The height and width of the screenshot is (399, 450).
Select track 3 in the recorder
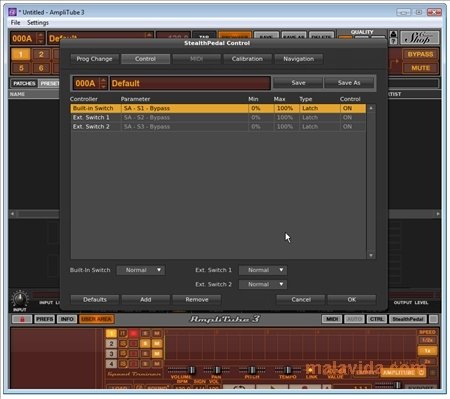point(111,353)
